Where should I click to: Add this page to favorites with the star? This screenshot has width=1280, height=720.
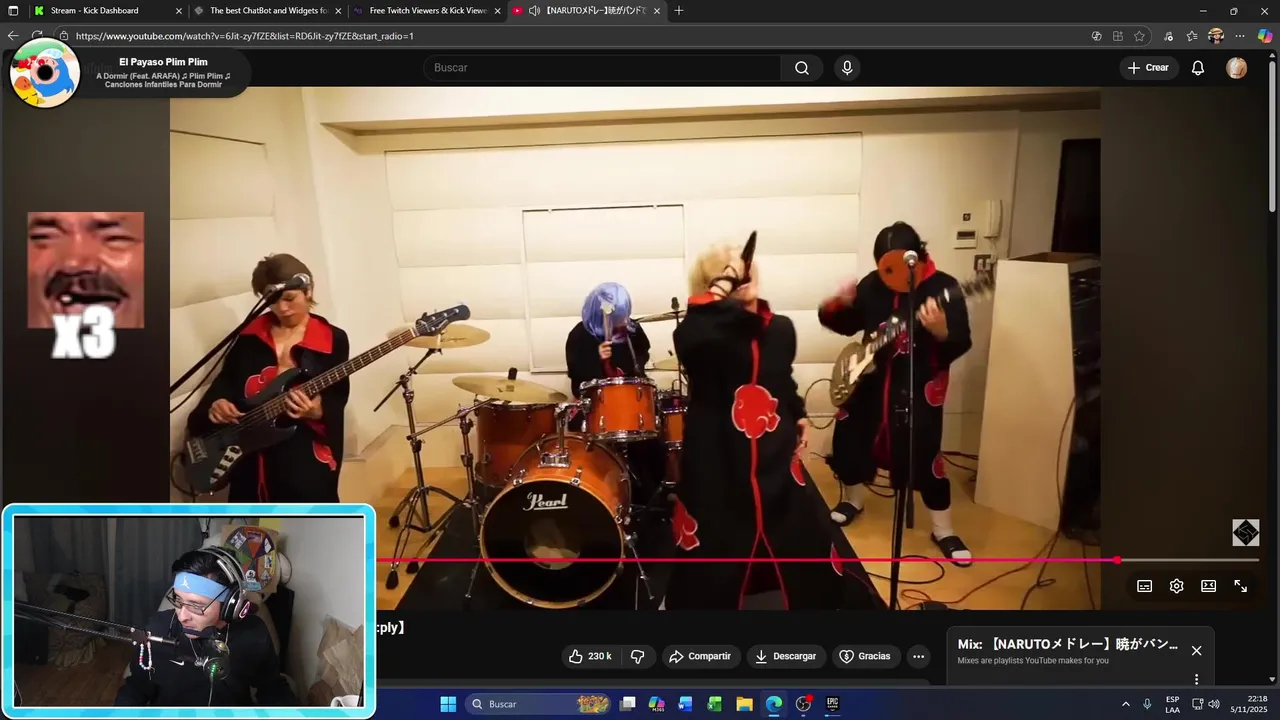click(x=1140, y=36)
